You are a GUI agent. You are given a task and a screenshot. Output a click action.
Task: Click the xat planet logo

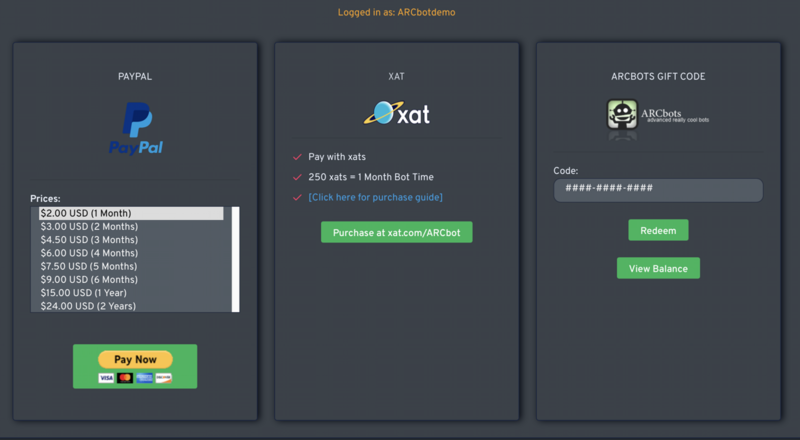click(x=396, y=113)
